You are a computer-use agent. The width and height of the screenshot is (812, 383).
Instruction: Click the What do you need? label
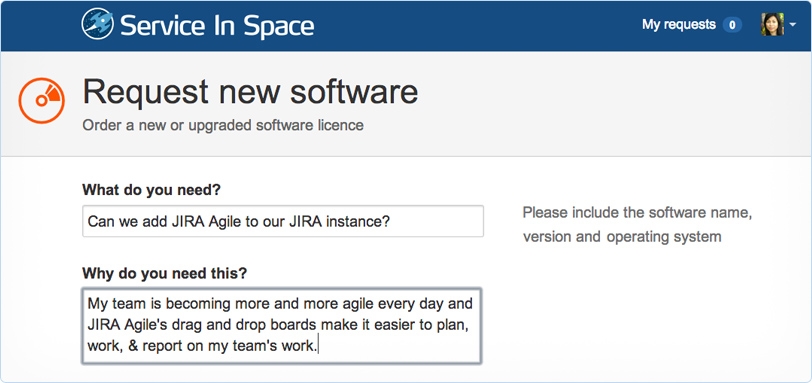click(151, 190)
